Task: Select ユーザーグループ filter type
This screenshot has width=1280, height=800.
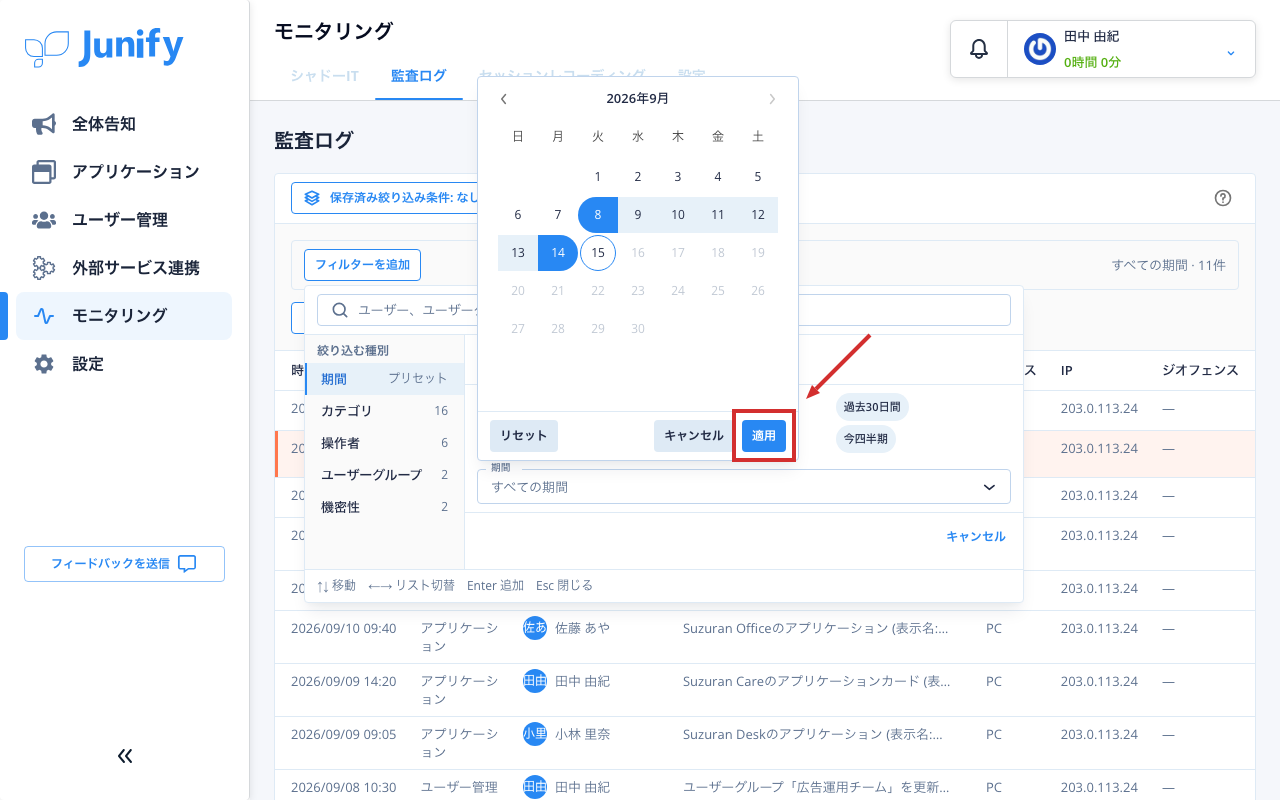Action: [385, 475]
